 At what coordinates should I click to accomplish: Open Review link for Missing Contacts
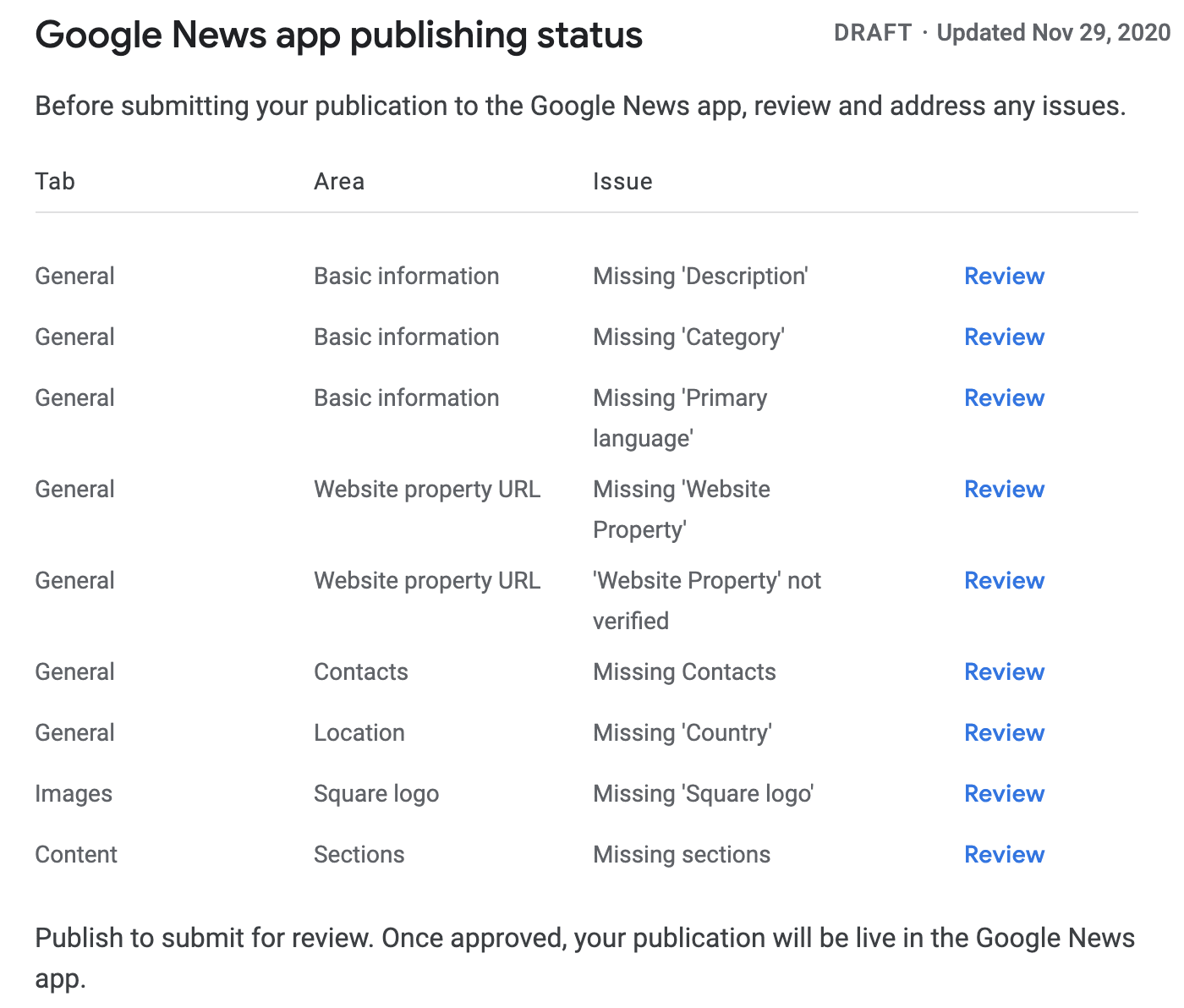click(x=1004, y=671)
